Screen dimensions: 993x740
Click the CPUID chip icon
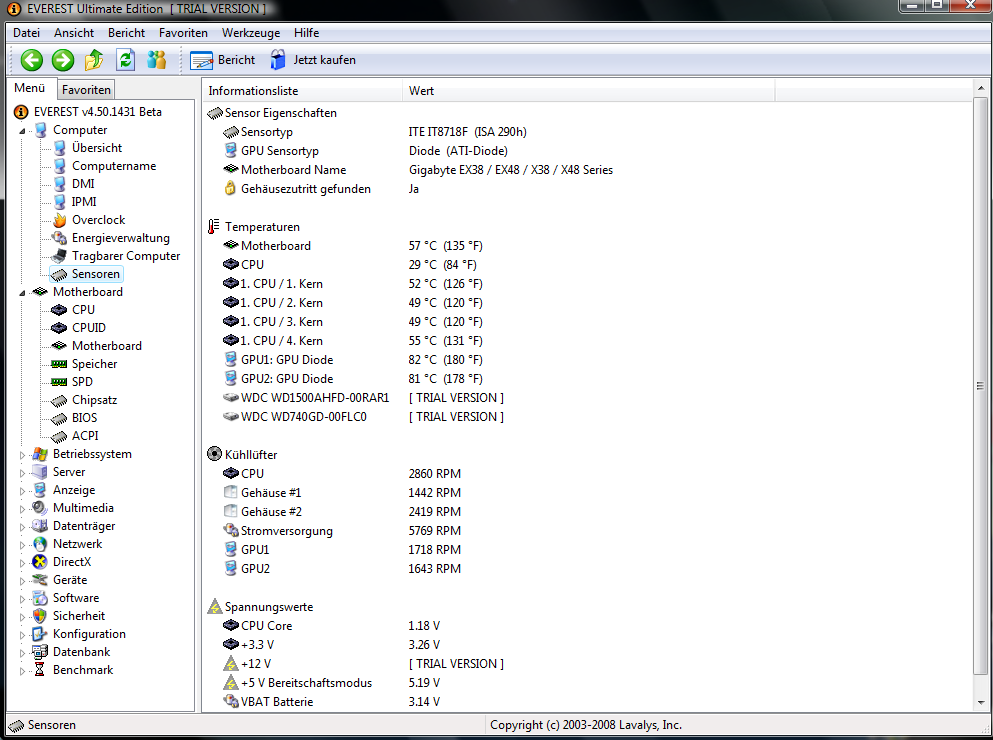pyautogui.click(x=59, y=328)
